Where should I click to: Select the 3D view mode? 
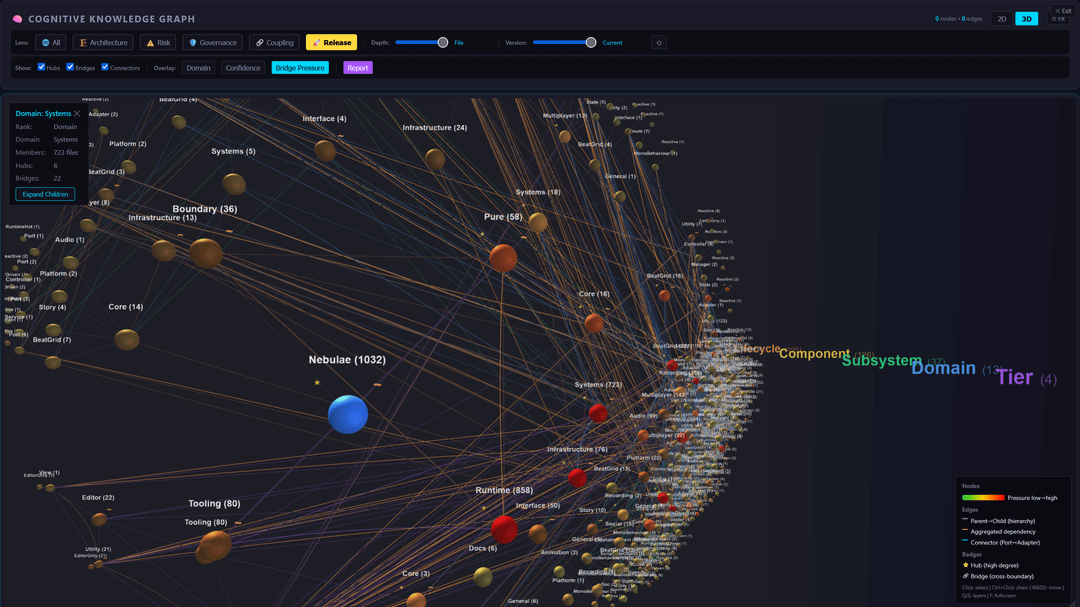[x=1026, y=19]
